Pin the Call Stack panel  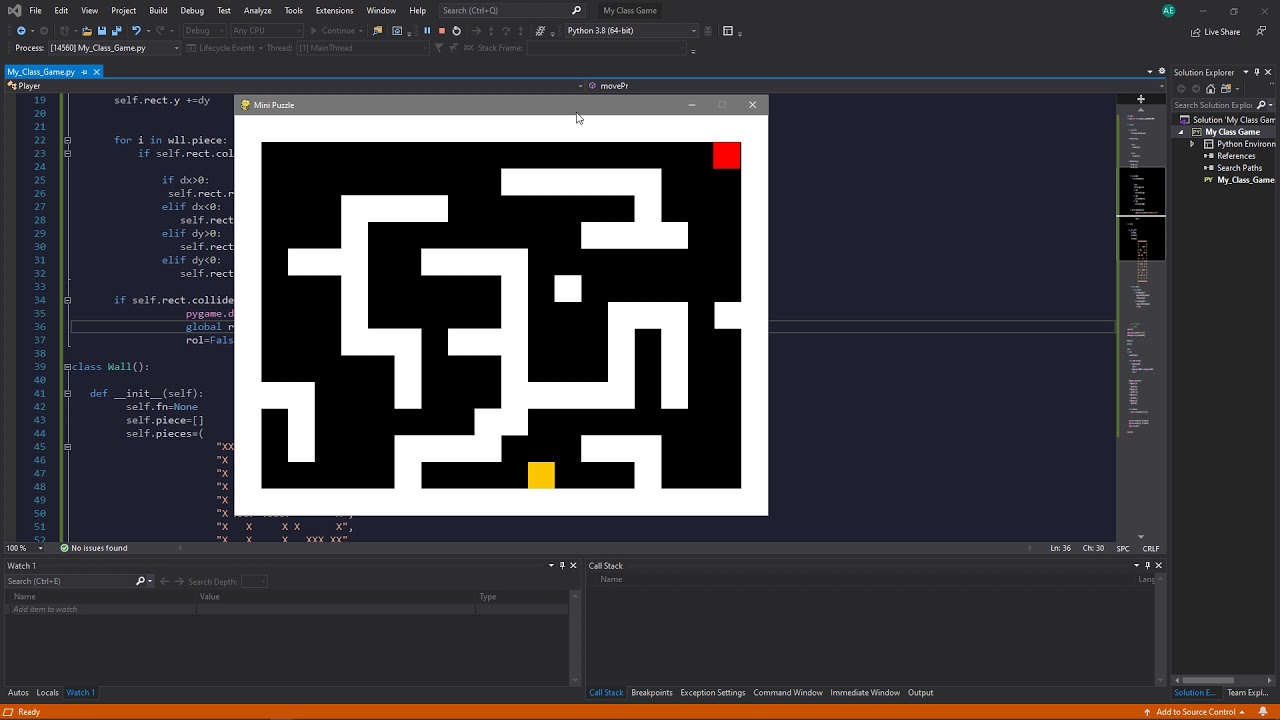coord(1147,566)
